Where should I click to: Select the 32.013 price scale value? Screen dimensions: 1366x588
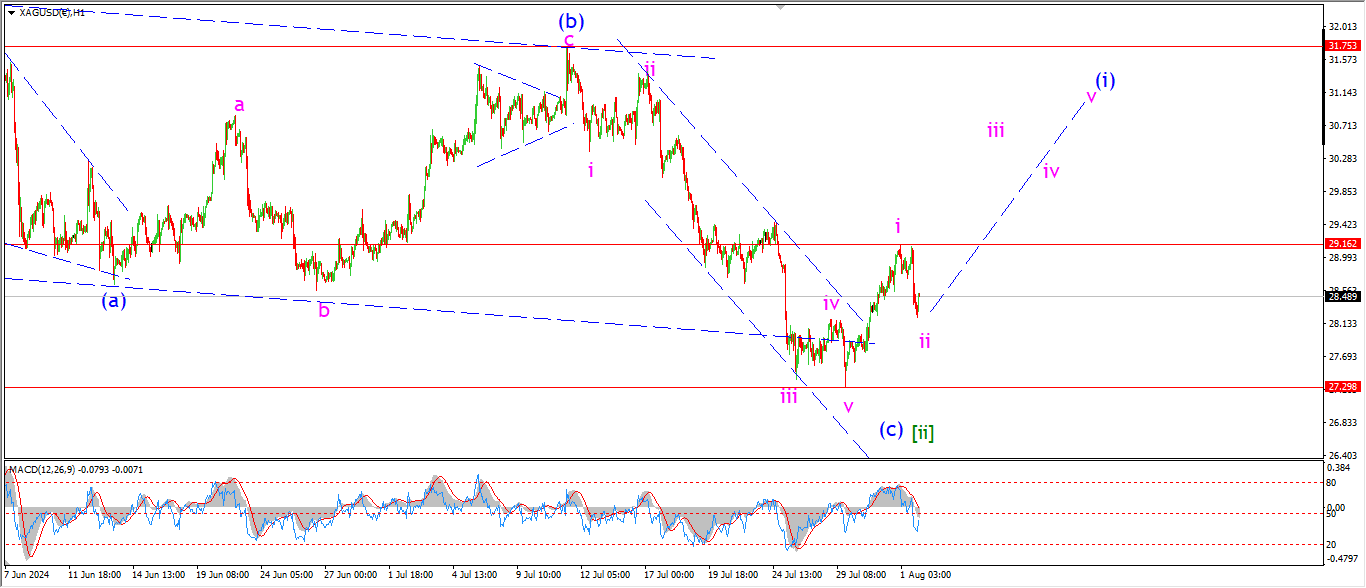point(1340,26)
